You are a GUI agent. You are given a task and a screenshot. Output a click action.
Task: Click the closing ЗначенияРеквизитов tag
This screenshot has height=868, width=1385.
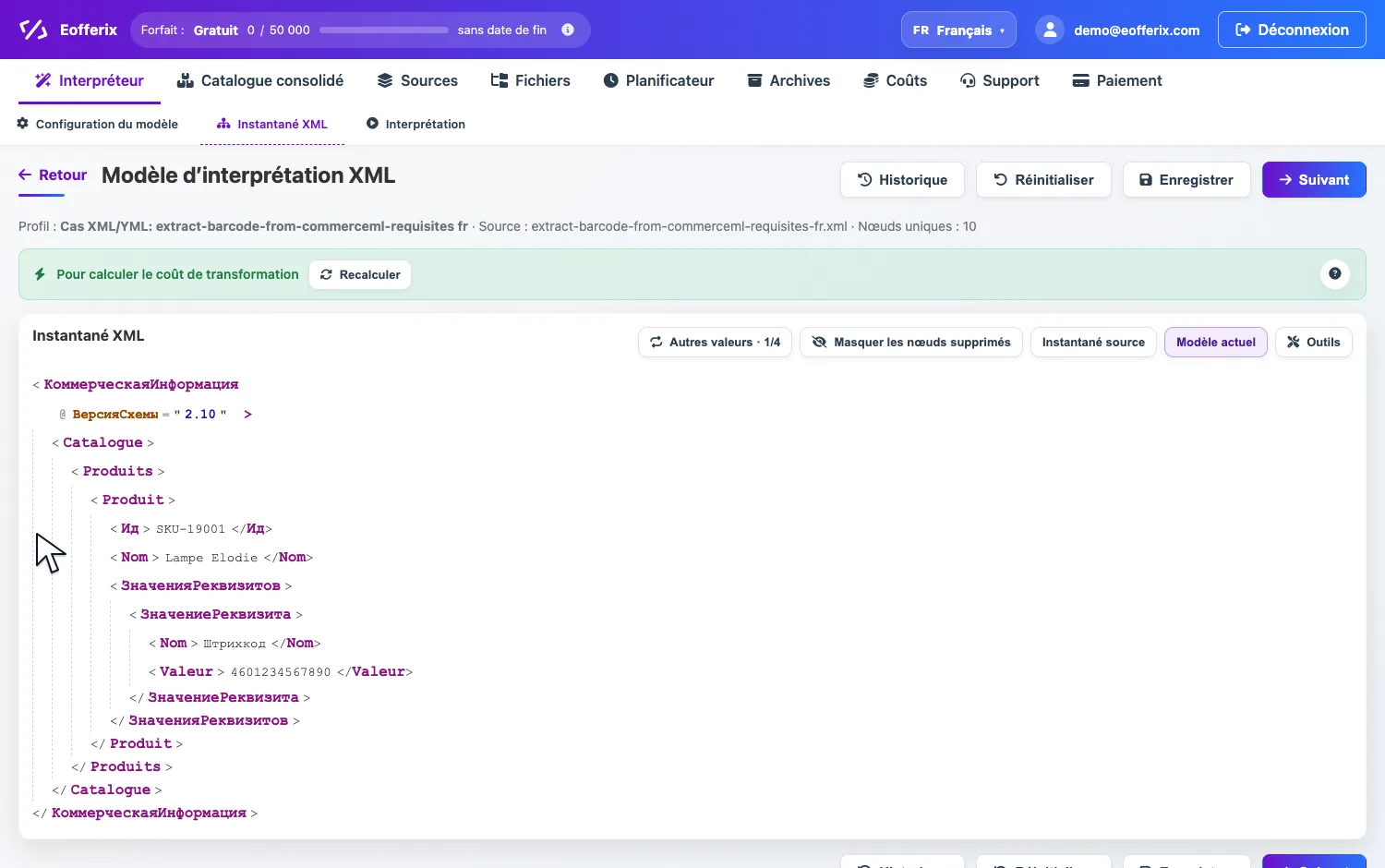(209, 720)
